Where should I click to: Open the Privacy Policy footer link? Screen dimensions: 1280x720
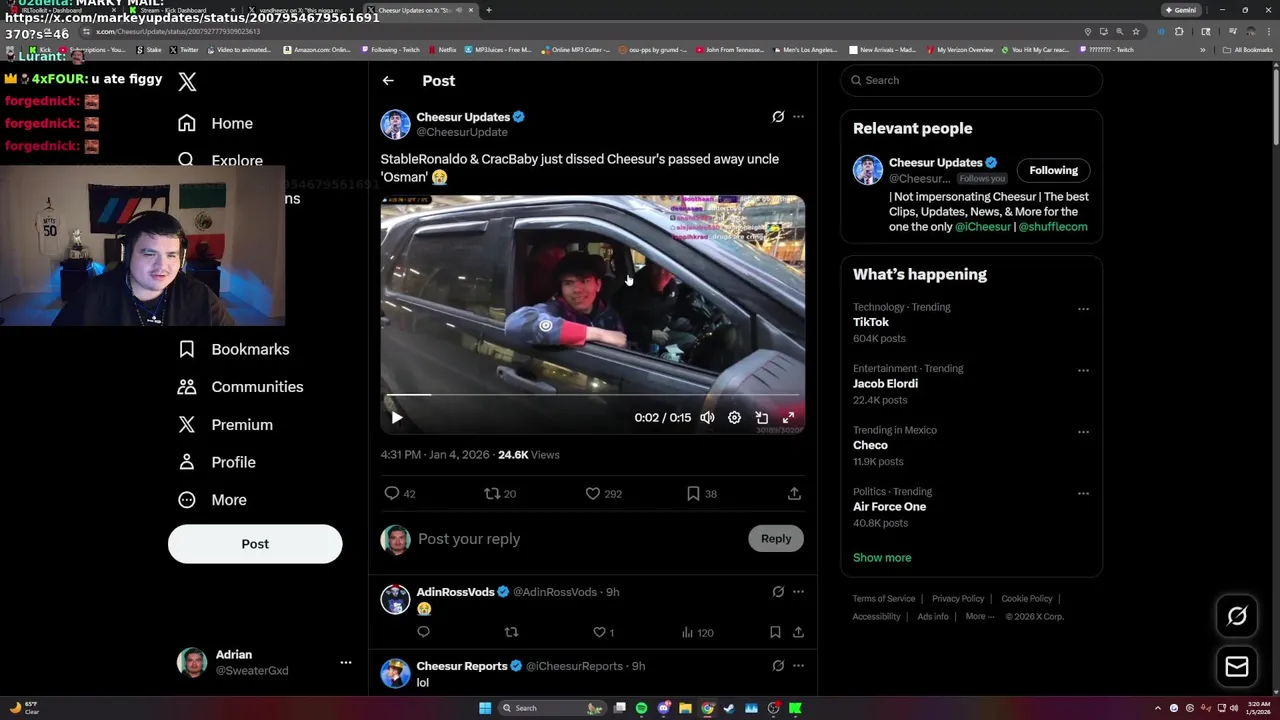[958, 599]
